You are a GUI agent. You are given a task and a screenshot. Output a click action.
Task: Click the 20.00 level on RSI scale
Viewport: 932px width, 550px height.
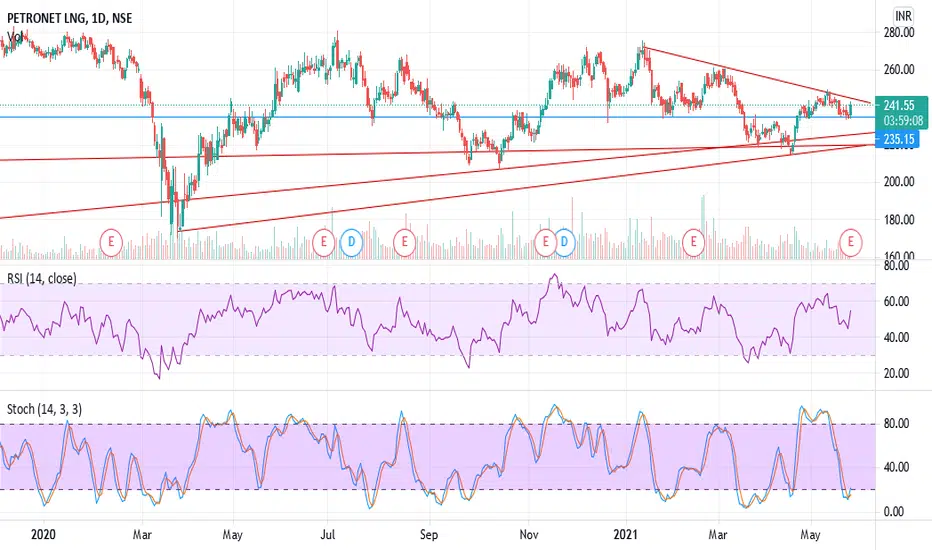coord(896,373)
